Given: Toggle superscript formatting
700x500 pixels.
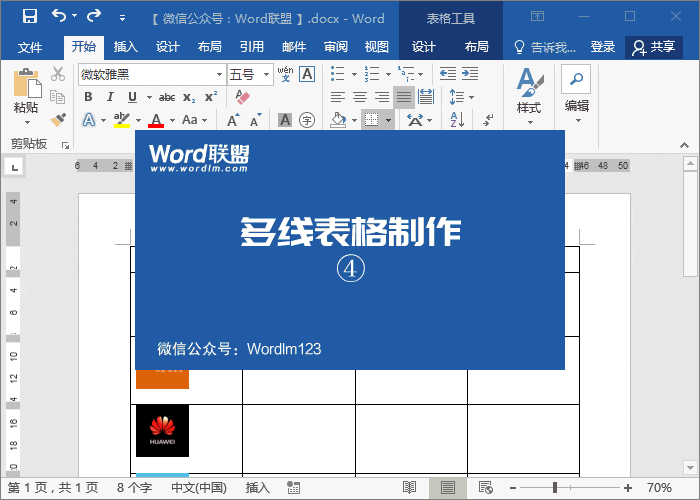Looking at the screenshot, I should point(211,97).
